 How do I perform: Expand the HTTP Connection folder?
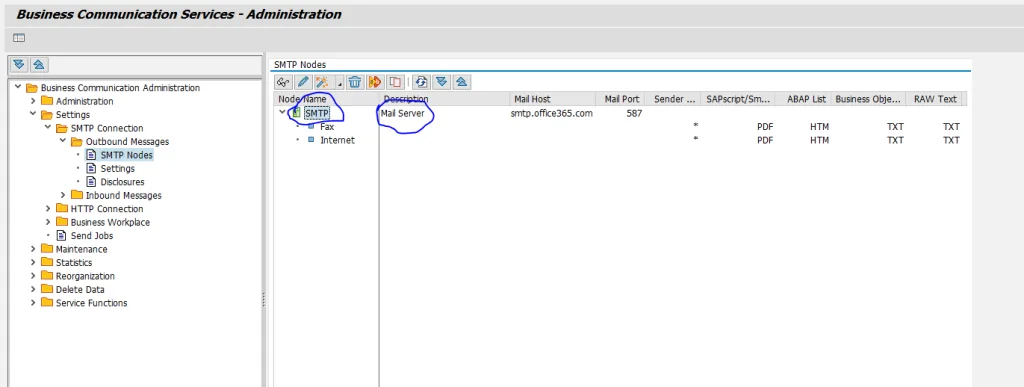pyautogui.click(x=48, y=209)
